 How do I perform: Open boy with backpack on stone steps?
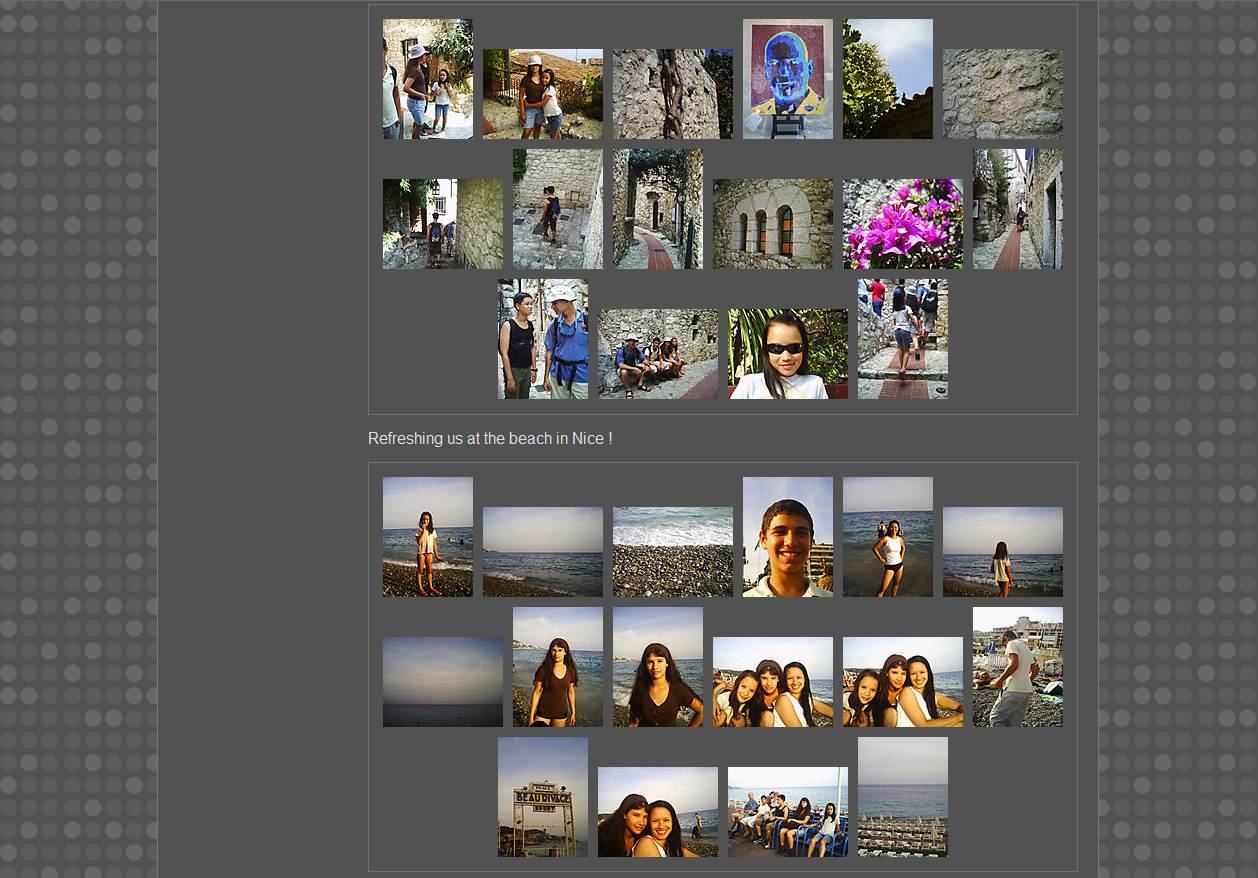557,209
